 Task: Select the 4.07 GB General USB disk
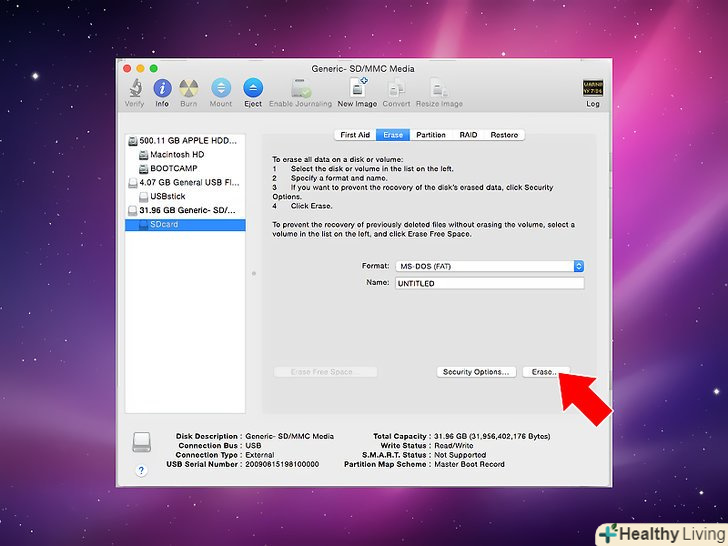coord(185,182)
